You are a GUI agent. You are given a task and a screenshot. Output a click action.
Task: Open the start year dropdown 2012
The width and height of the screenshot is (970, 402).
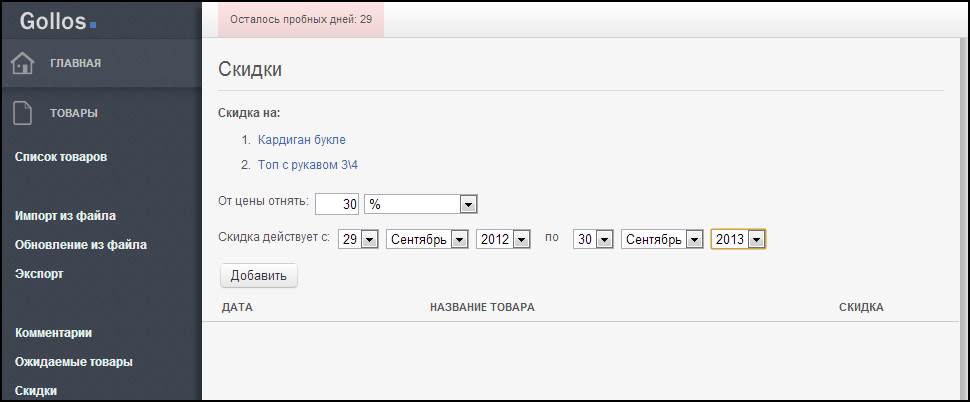[503, 239]
